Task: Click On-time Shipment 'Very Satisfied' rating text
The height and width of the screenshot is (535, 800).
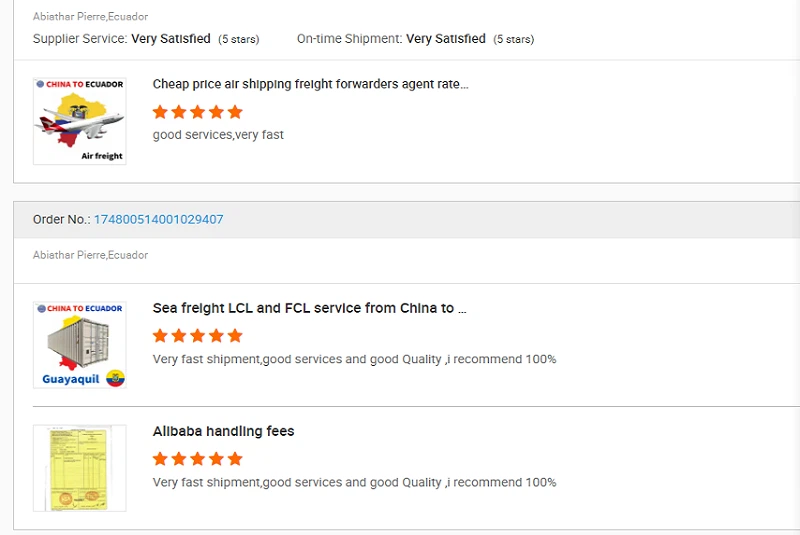Action: (446, 39)
